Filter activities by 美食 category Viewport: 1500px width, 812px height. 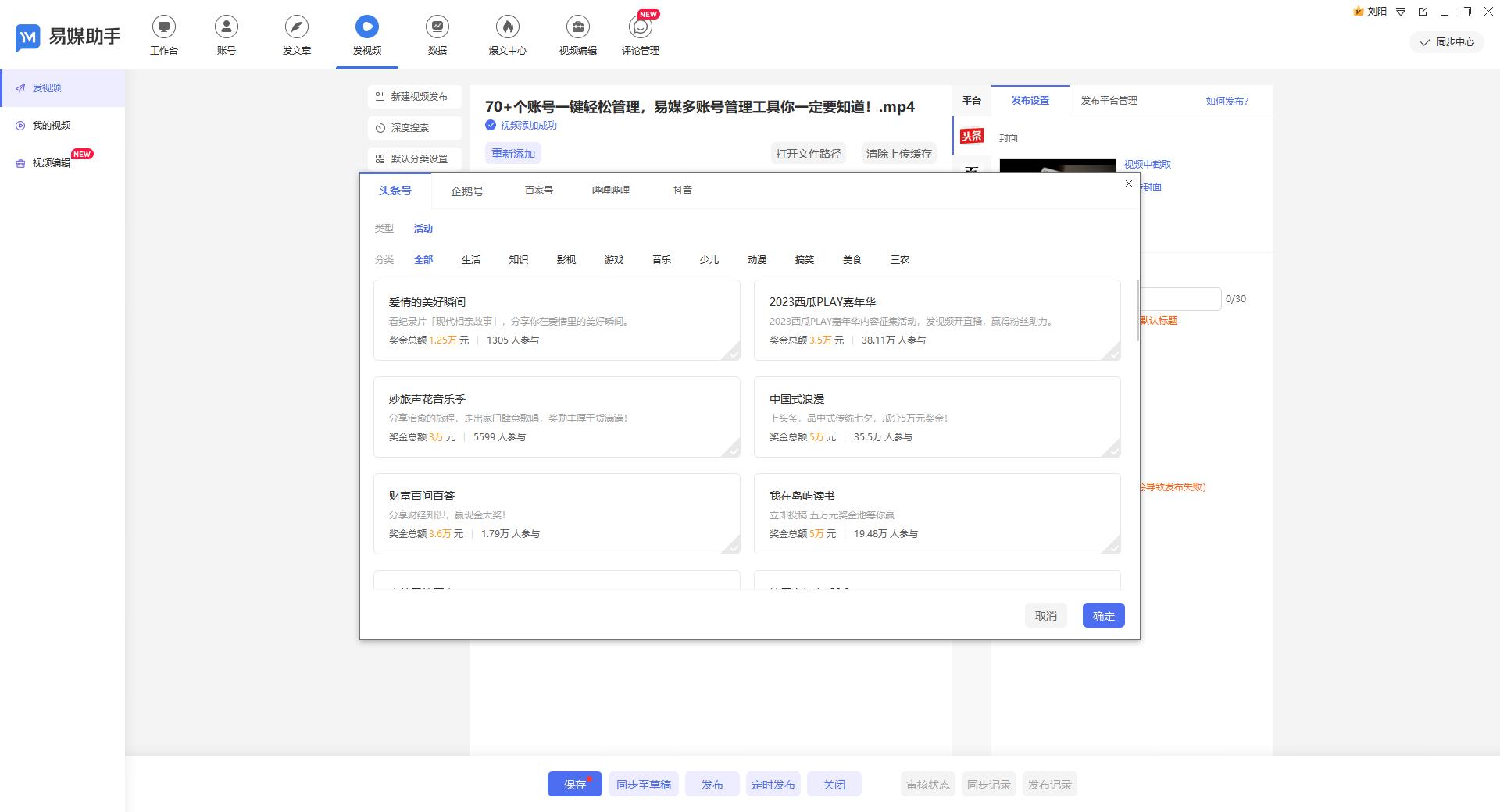click(x=852, y=259)
